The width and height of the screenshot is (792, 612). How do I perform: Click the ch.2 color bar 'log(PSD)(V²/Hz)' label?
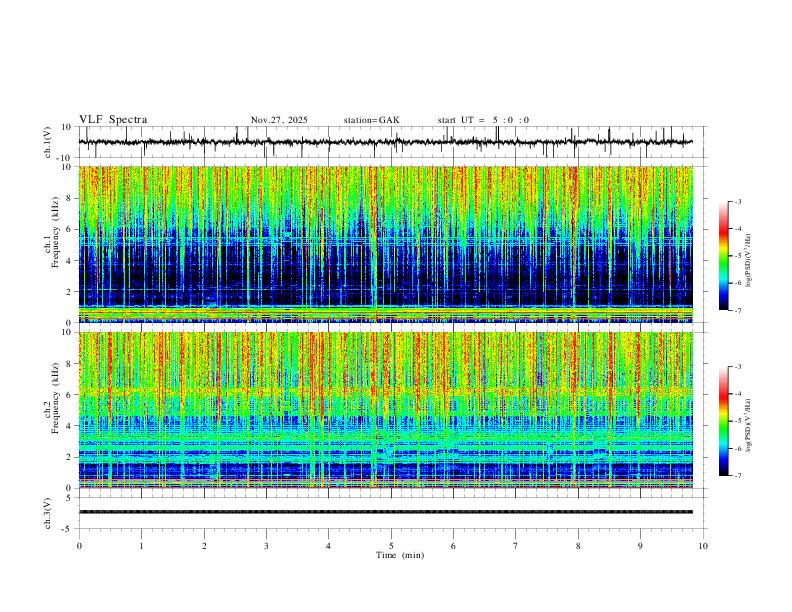coord(749,426)
